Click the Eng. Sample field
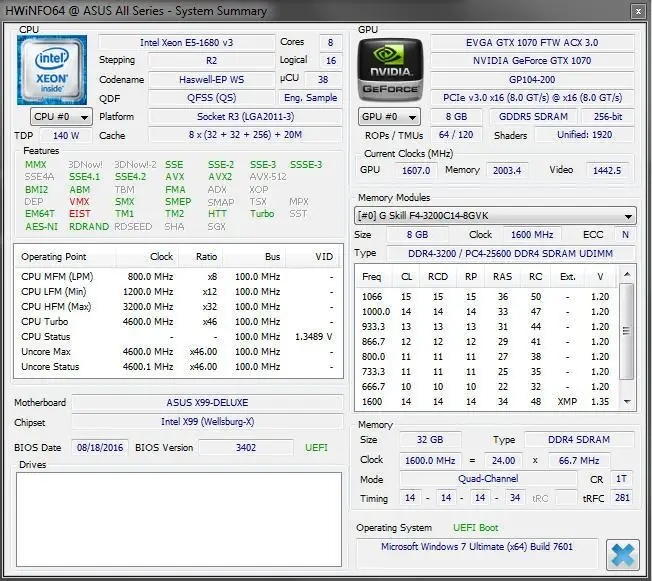The image size is (652, 581). [x=310, y=98]
